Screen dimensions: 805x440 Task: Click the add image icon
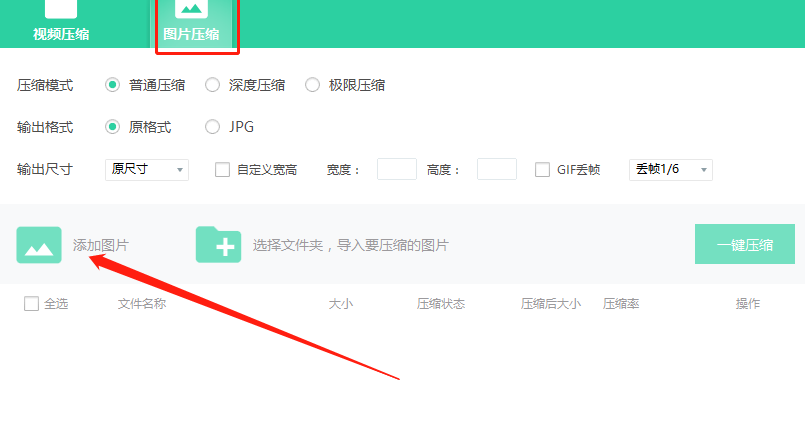(39, 245)
